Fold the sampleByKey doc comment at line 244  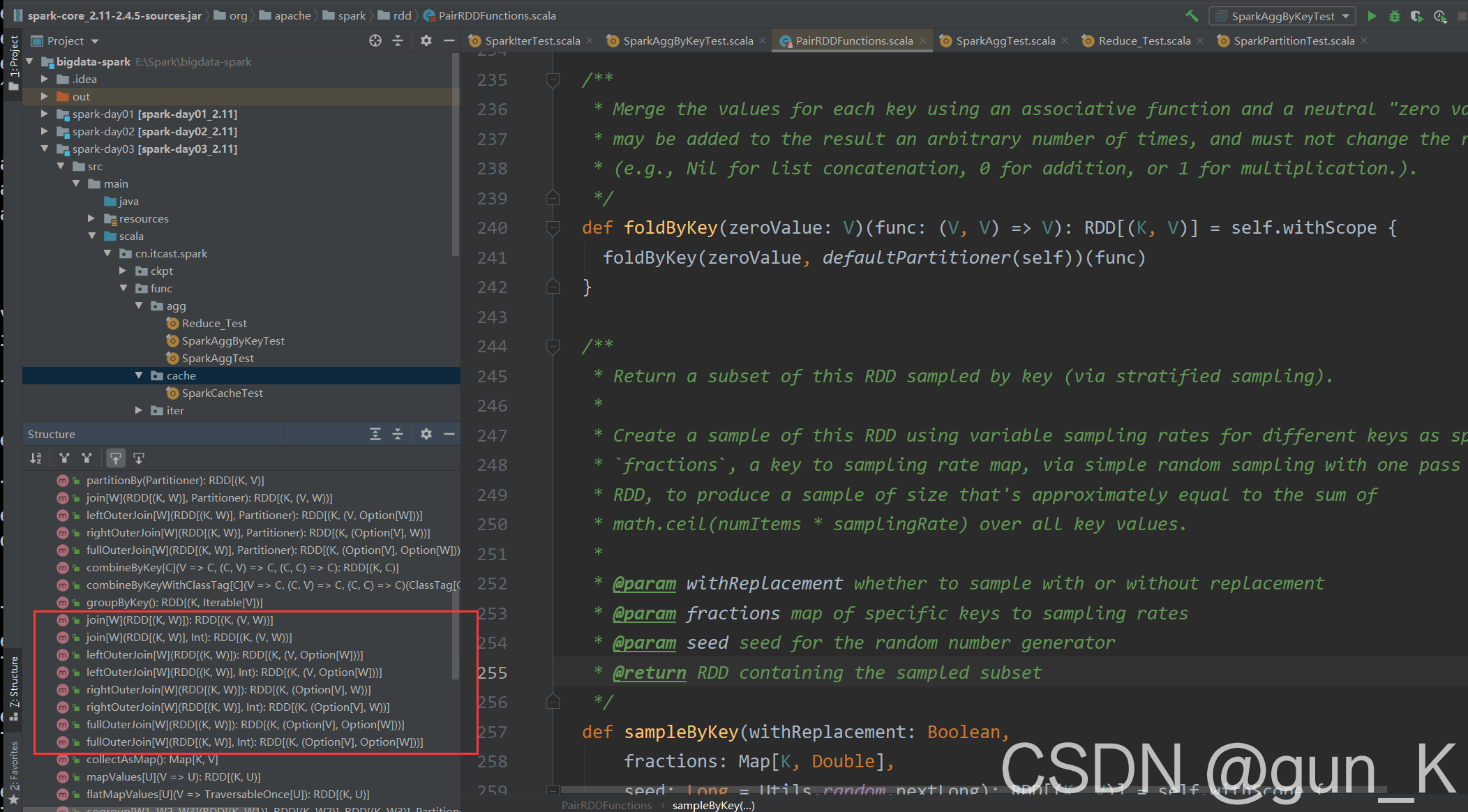pos(553,346)
